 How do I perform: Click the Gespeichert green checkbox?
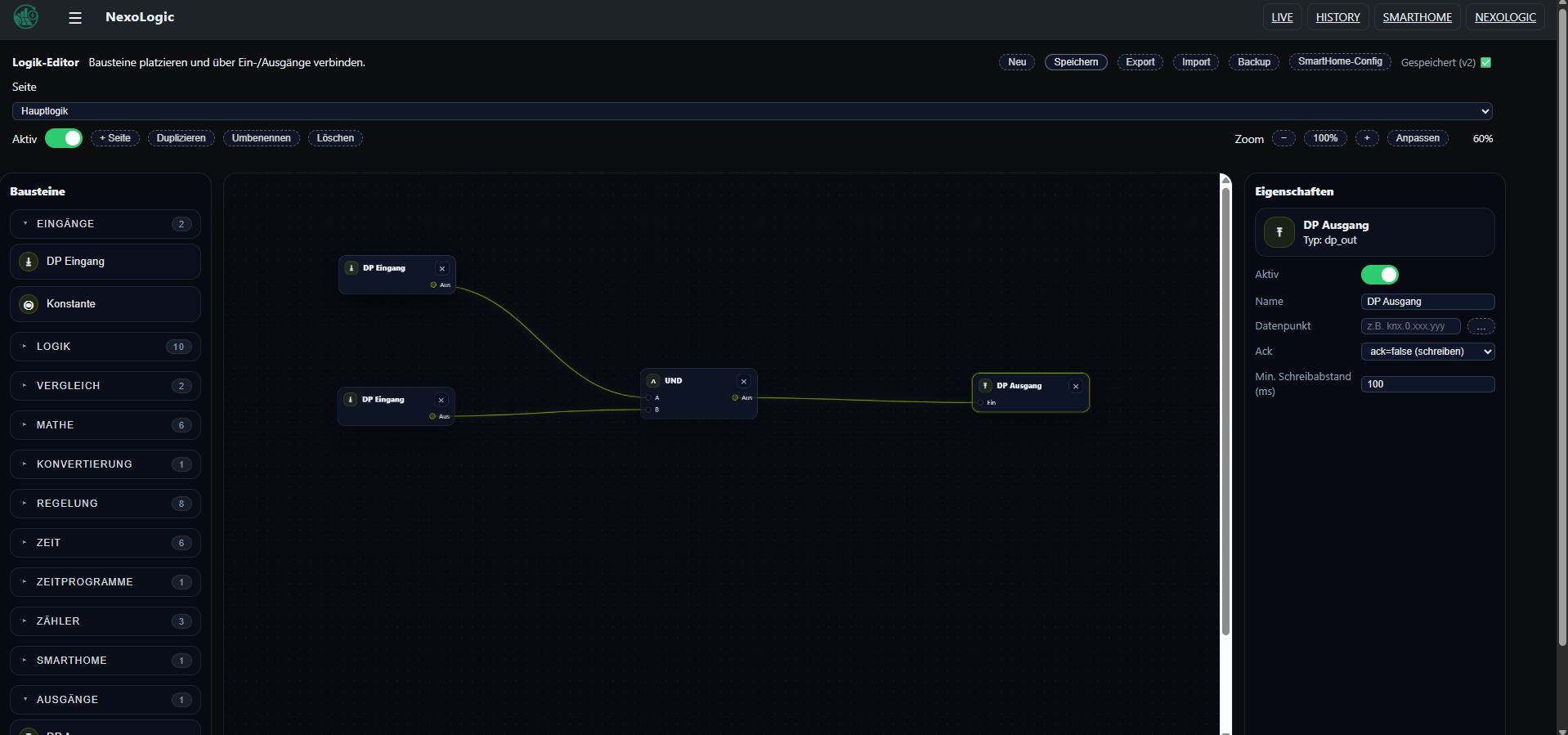pos(1485,63)
